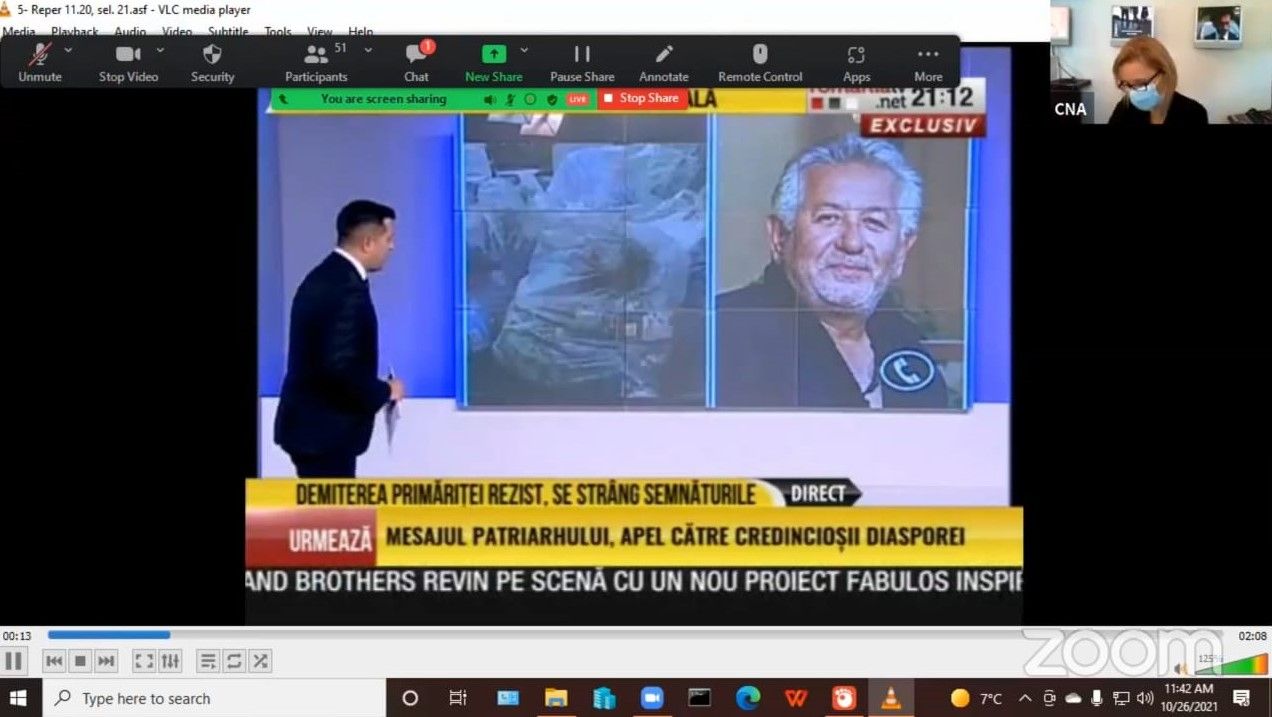Click the Stop Share button
The image size is (1272, 717).
pos(641,98)
